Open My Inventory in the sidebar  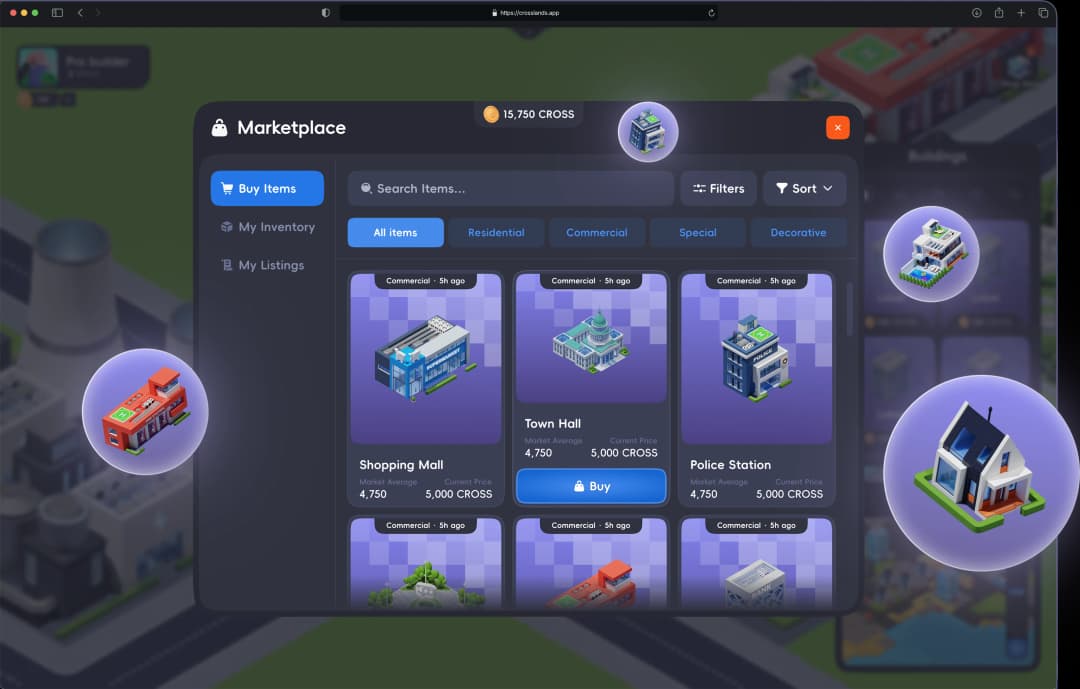tap(267, 227)
